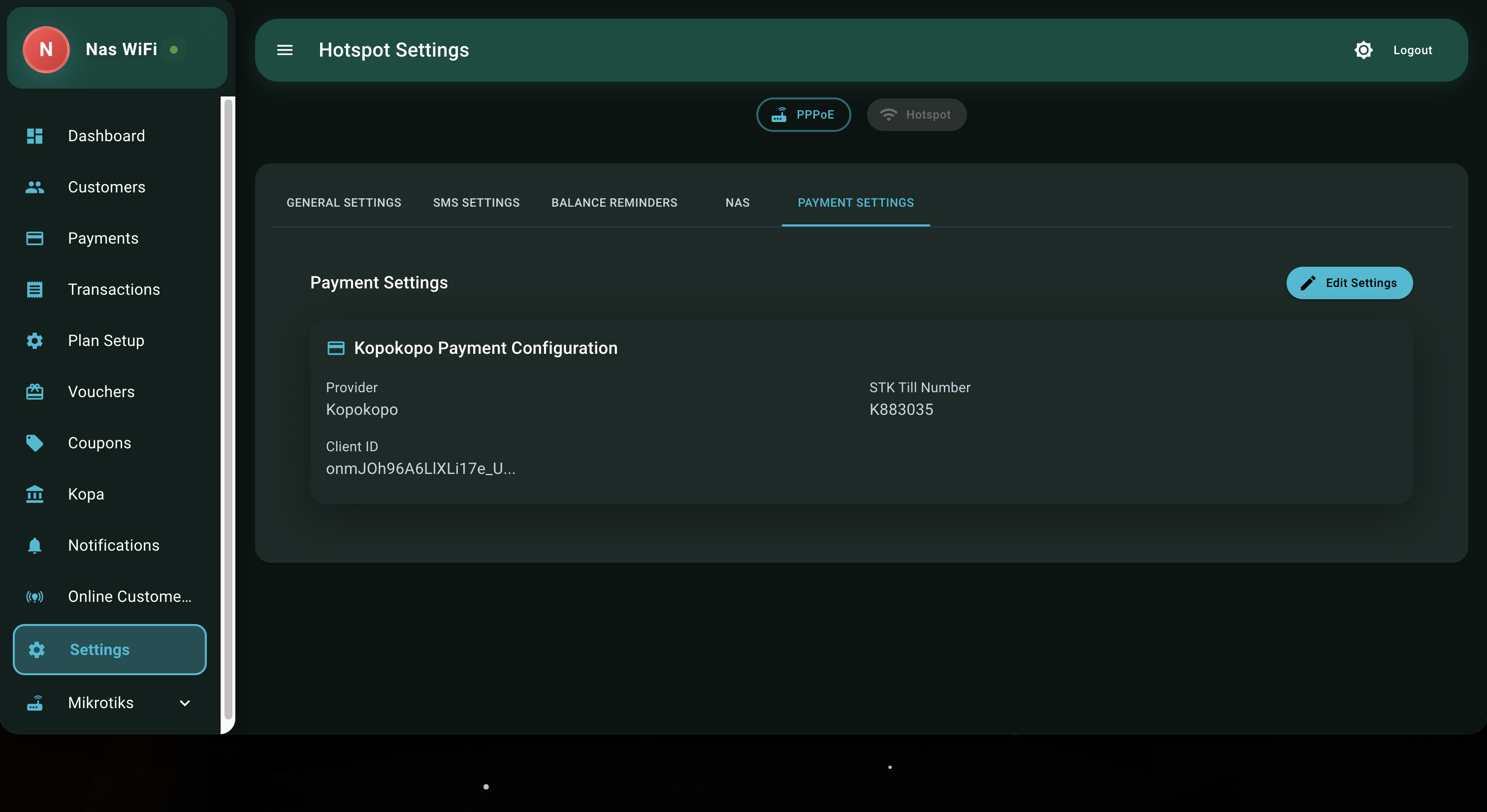Click the Notifications bell icon
1487x812 pixels.
click(x=34, y=545)
